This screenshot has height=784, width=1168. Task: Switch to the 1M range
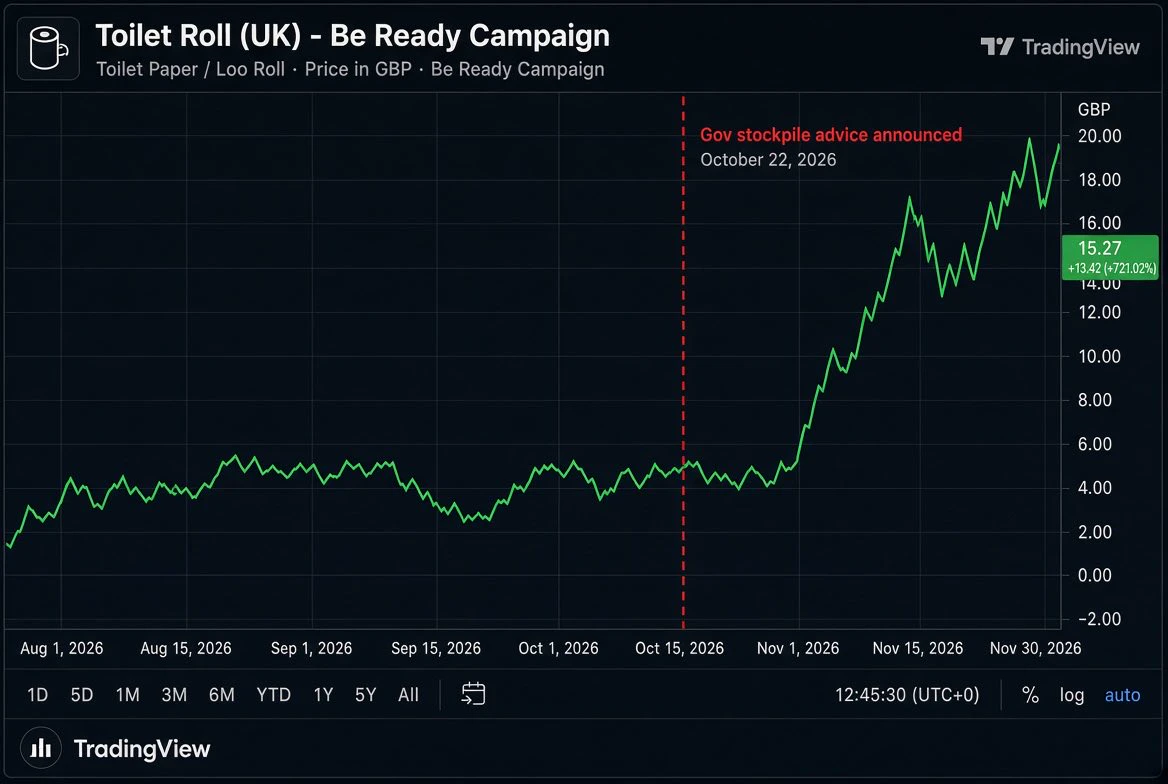coord(127,695)
